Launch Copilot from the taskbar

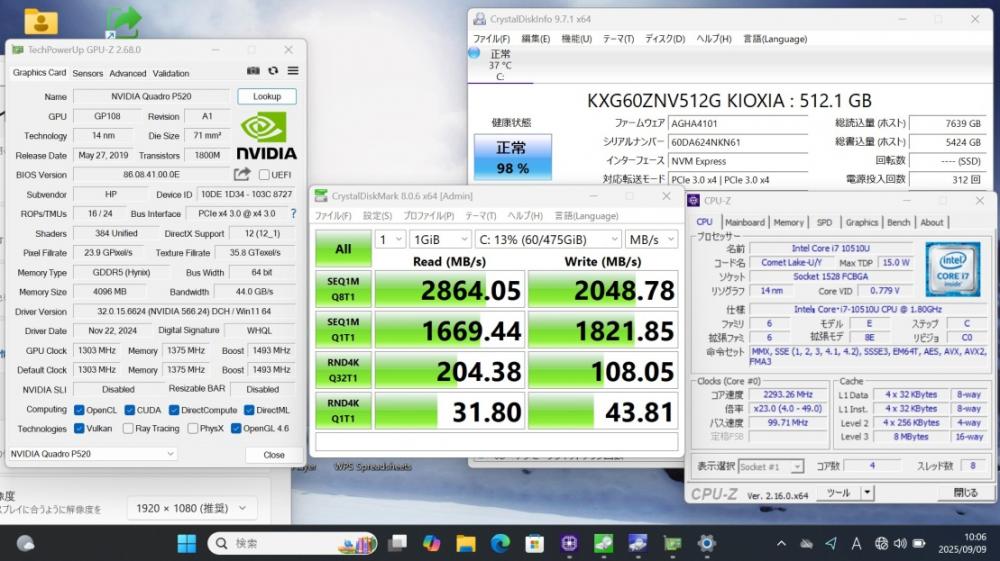click(432, 543)
